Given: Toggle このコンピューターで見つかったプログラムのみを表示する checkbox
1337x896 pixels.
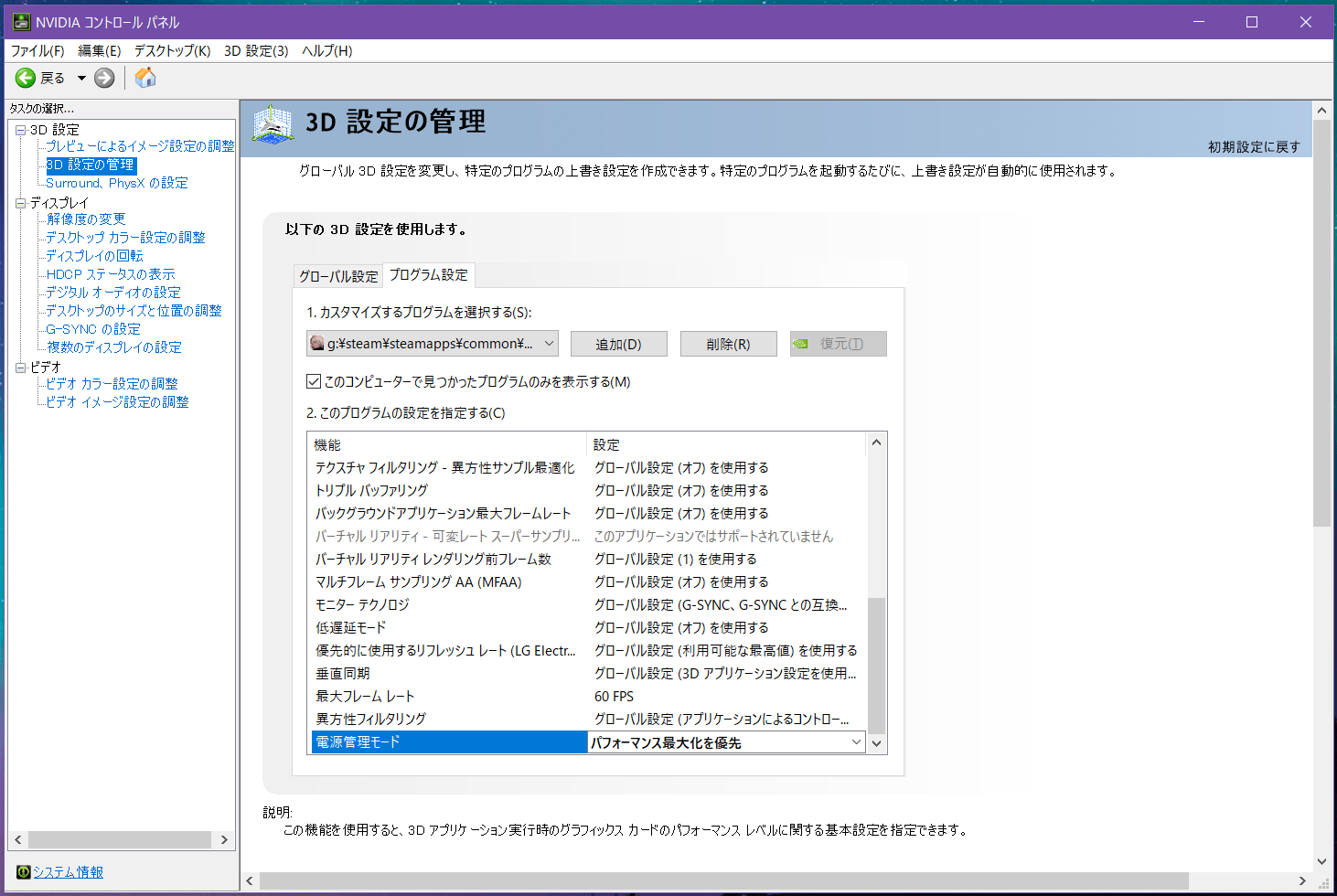Looking at the screenshot, I should coord(314,381).
